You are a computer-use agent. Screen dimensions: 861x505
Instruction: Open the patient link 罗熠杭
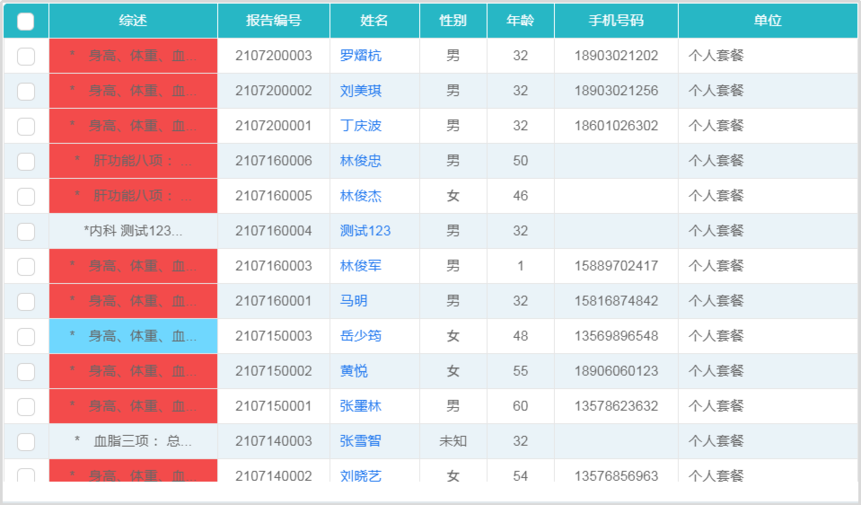[360, 55]
